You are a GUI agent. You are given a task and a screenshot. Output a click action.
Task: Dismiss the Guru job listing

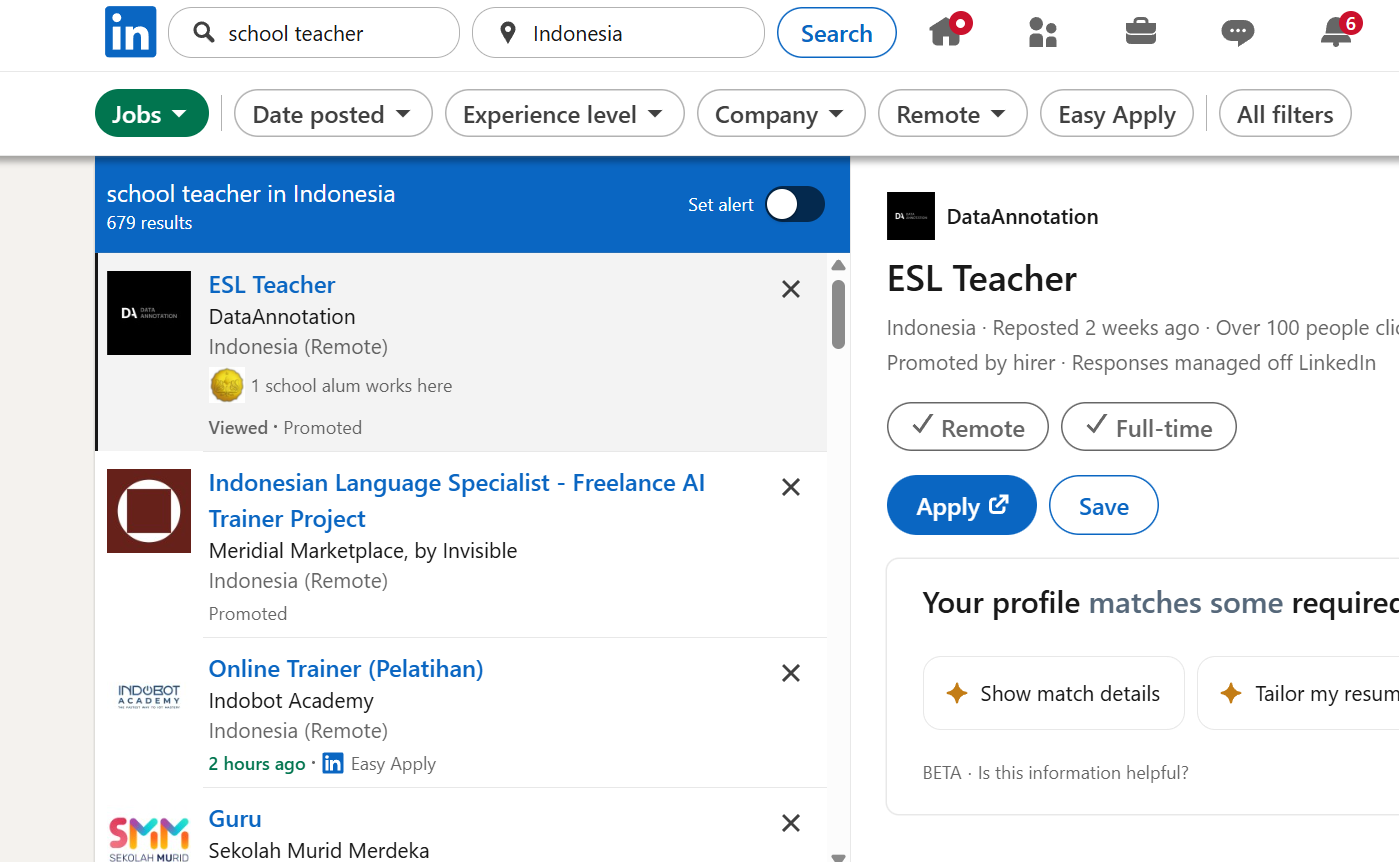coord(790,823)
